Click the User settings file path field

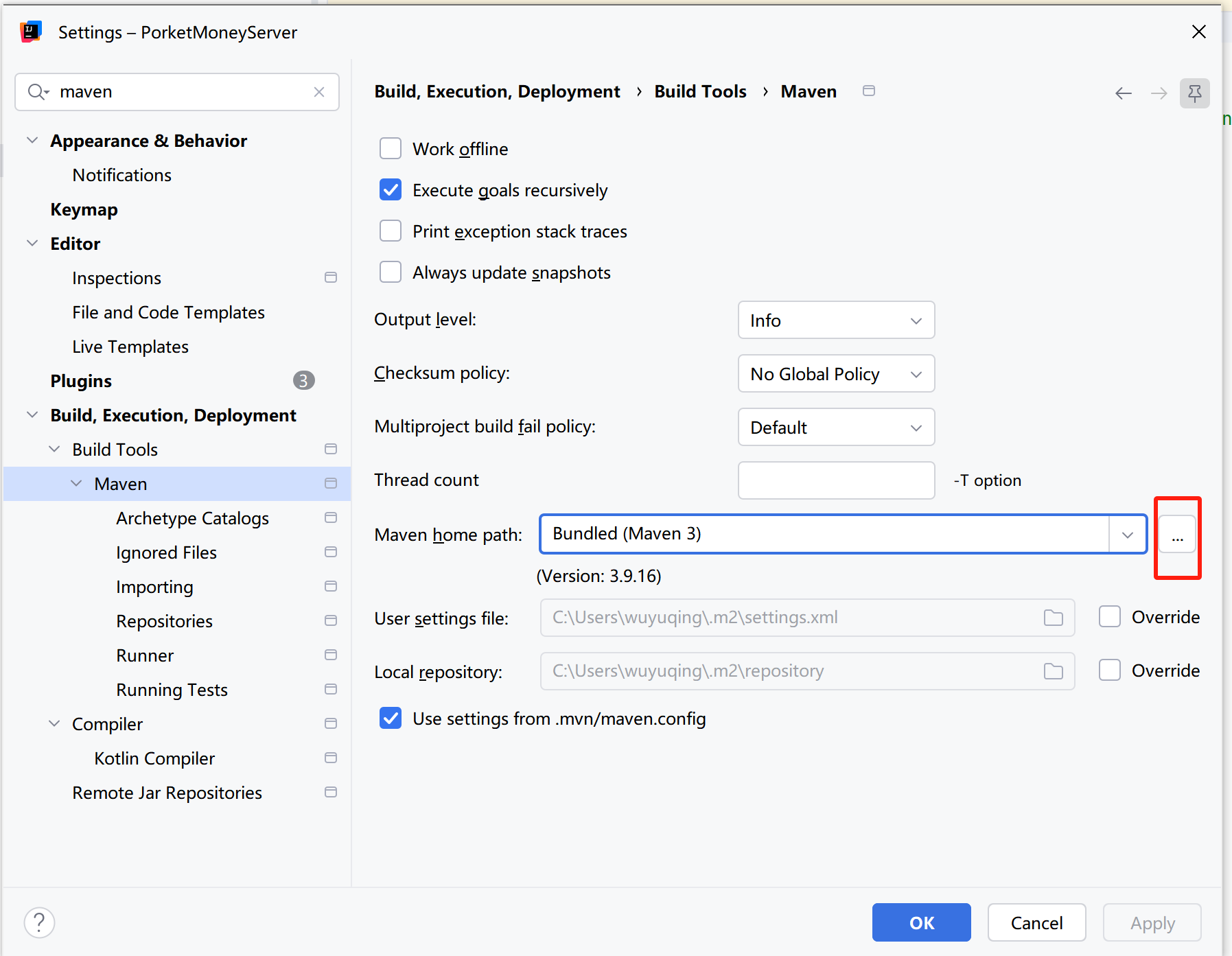[x=807, y=618]
